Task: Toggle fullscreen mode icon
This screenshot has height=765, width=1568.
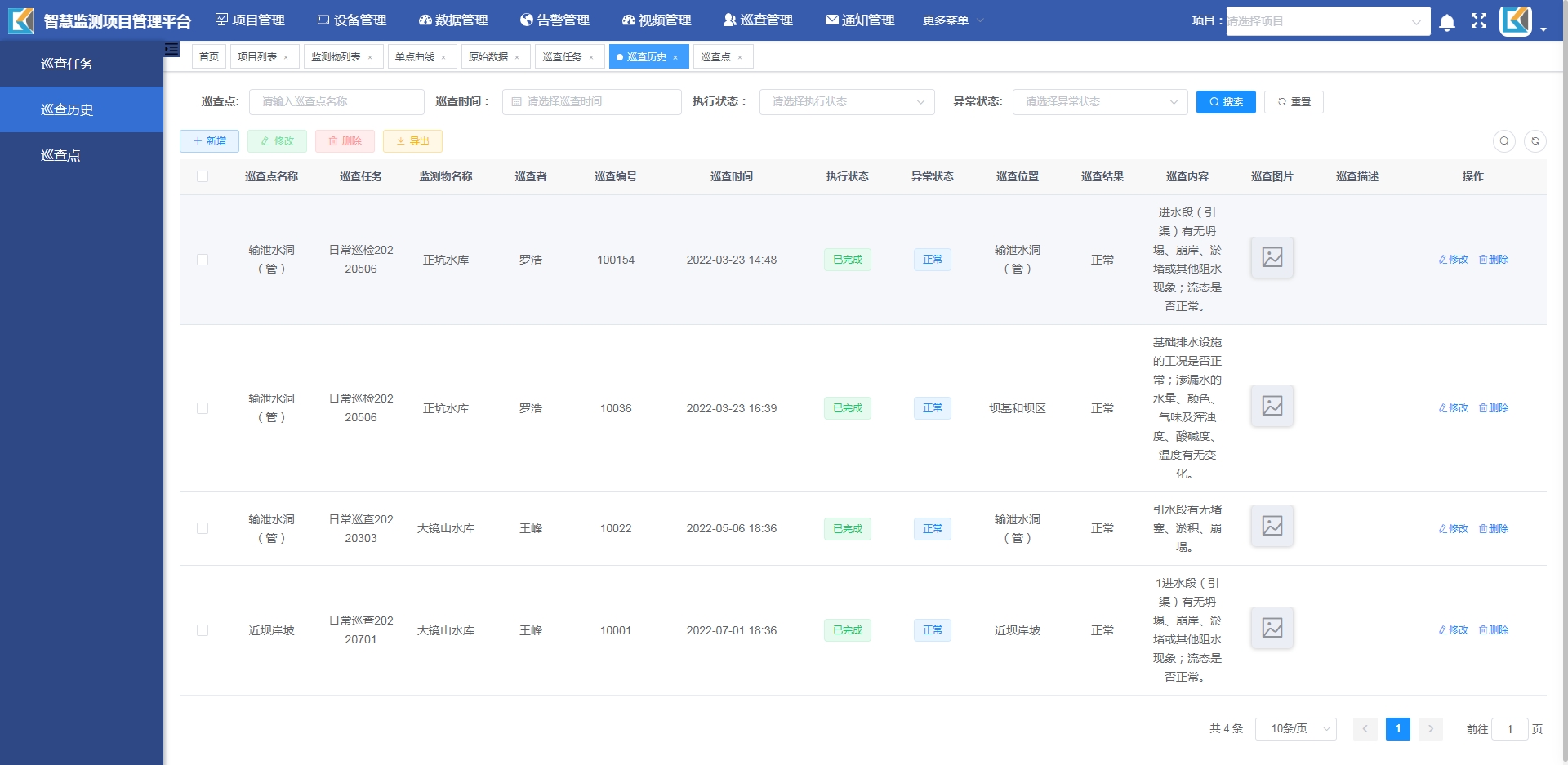Action: pyautogui.click(x=1479, y=21)
